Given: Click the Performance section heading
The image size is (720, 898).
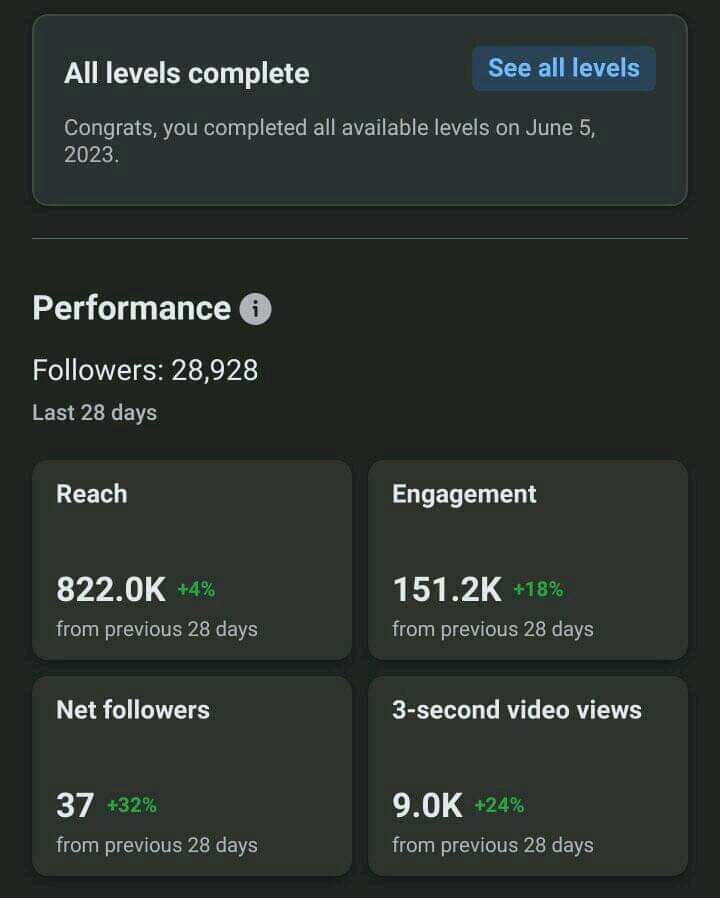Looking at the screenshot, I should click(131, 308).
